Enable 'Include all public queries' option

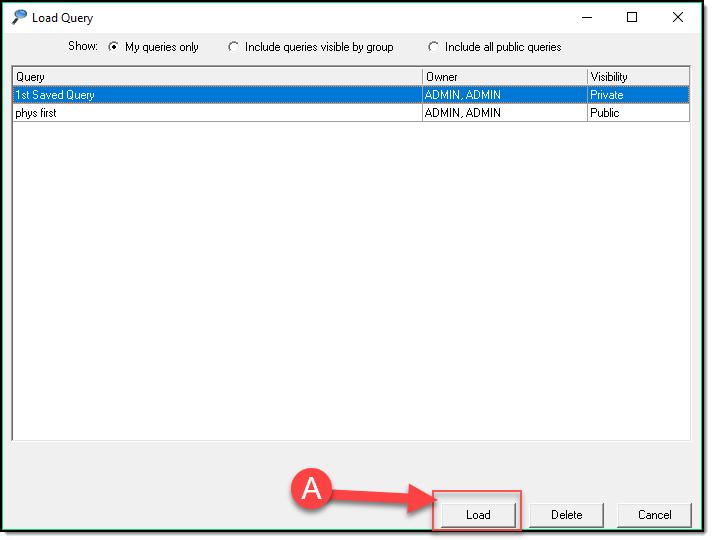pyautogui.click(x=434, y=47)
